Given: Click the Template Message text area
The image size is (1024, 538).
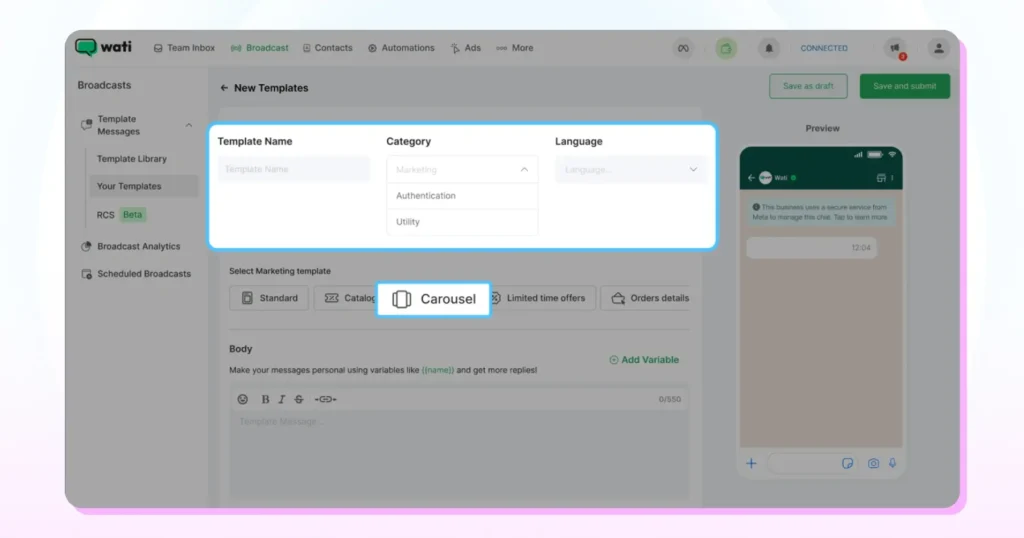Looking at the screenshot, I should [x=459, y=454].
